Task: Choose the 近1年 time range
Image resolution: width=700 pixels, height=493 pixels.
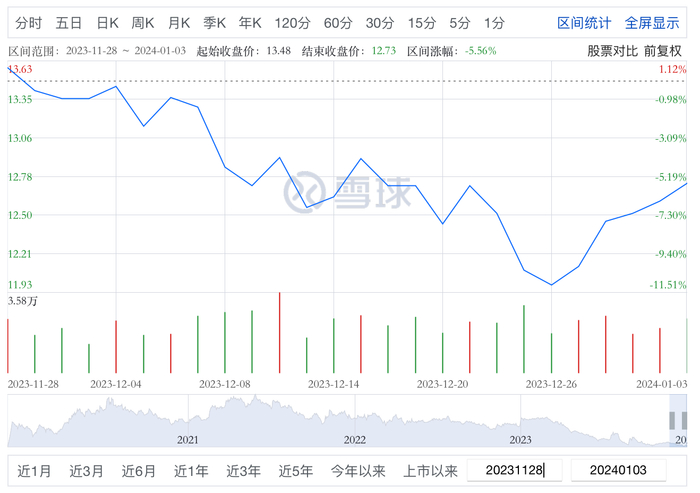Action: click(191, 470)
